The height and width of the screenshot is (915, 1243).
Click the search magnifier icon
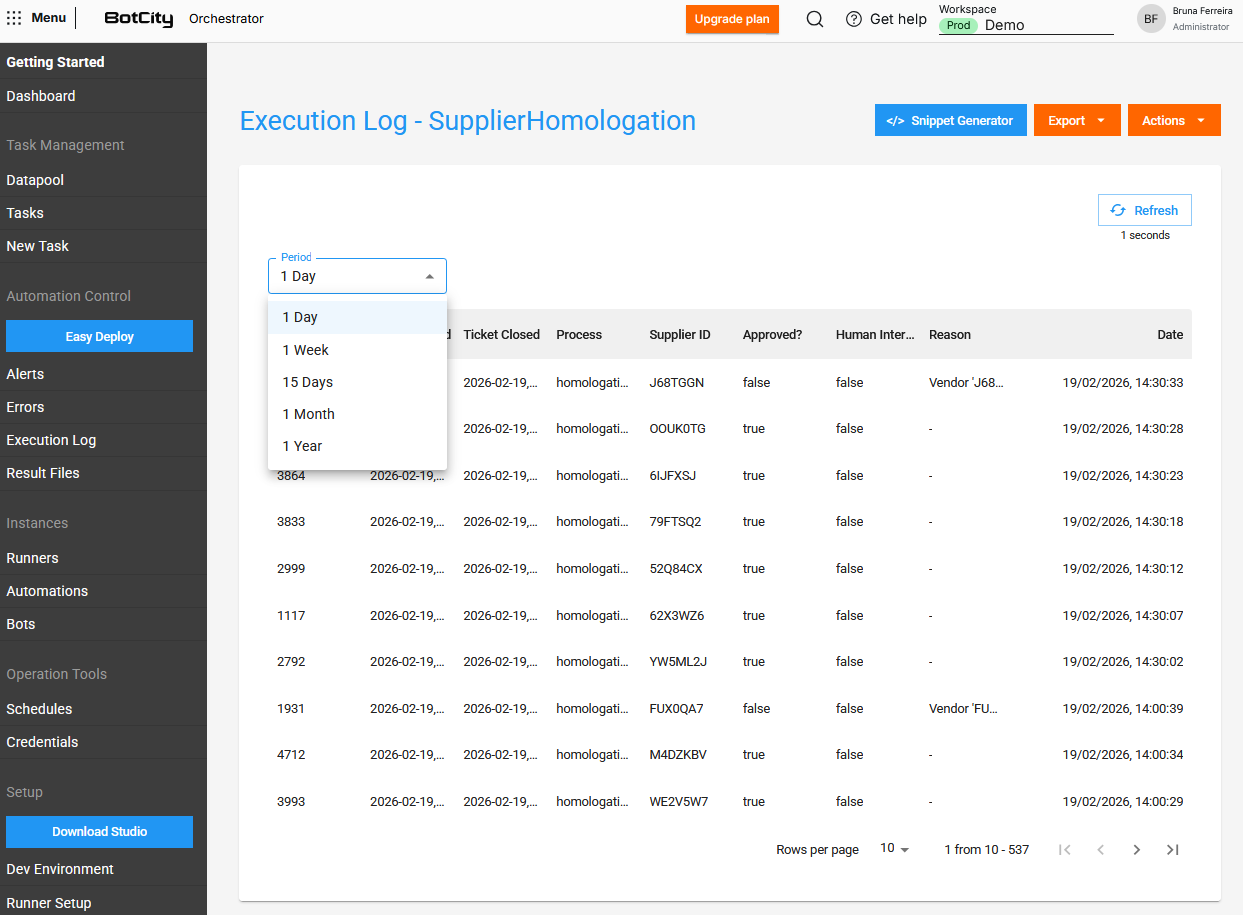pyautogui.click(x=815, y=19)
